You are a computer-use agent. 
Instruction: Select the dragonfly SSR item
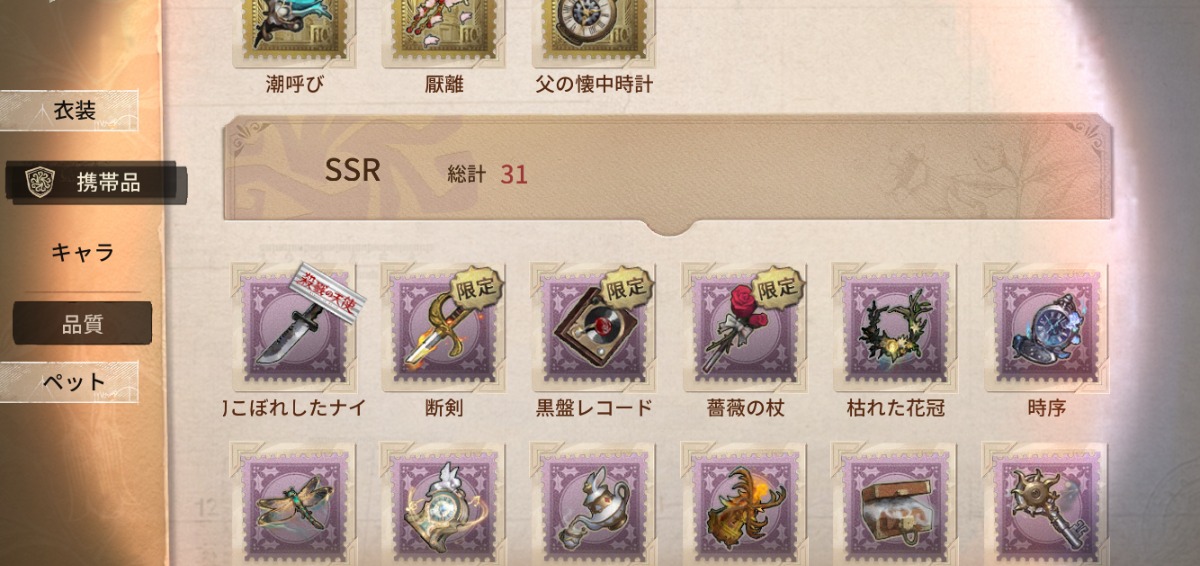[x=294, y=505]
